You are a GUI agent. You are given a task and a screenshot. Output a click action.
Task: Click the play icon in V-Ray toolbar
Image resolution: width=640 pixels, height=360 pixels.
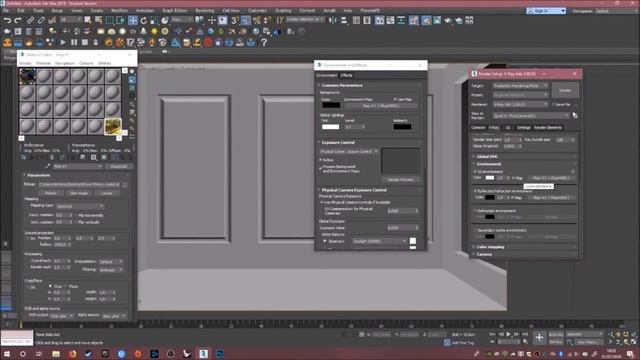pyautogui.click(x=63, y=42)
